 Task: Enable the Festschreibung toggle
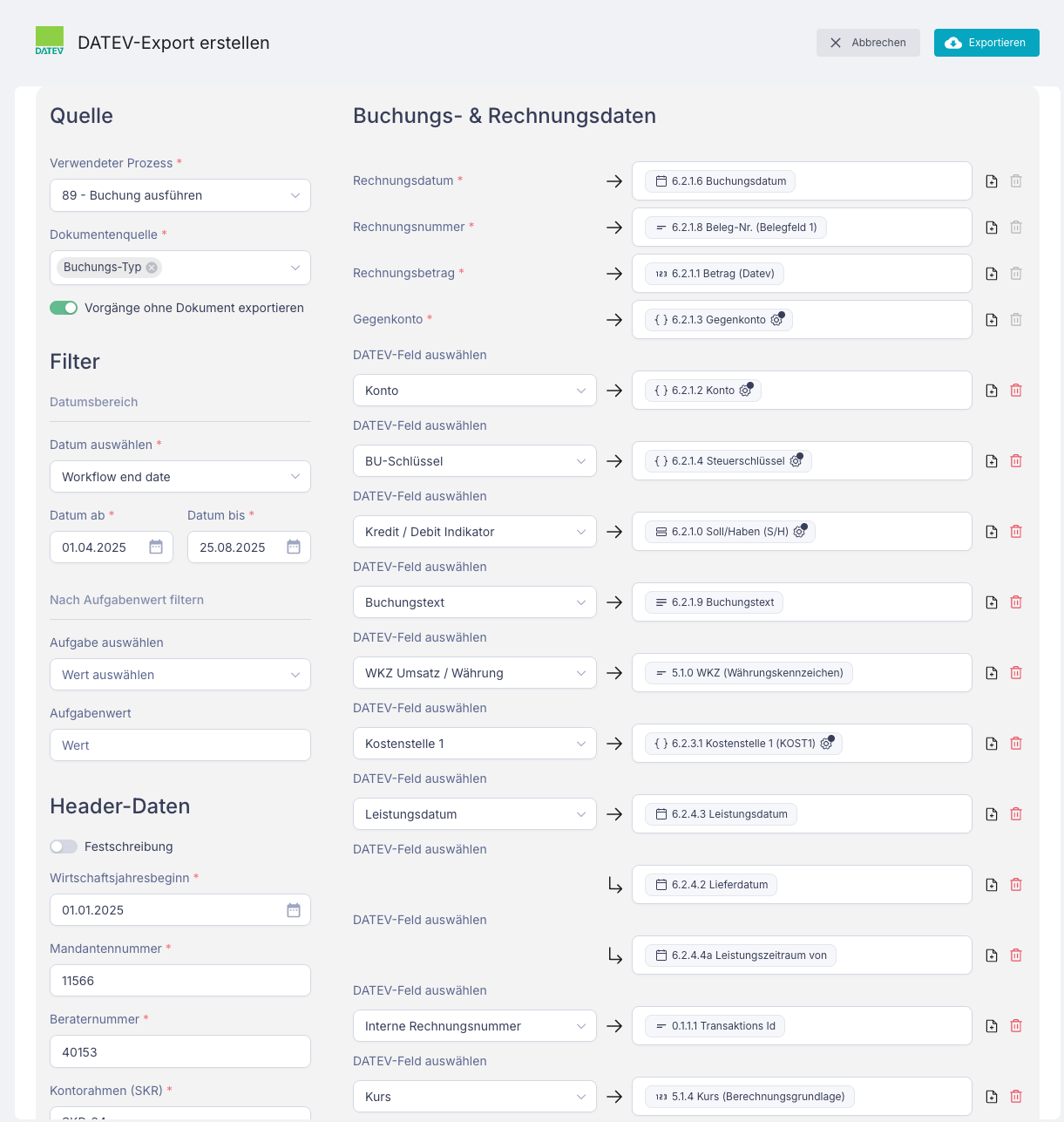click(64, 847)
